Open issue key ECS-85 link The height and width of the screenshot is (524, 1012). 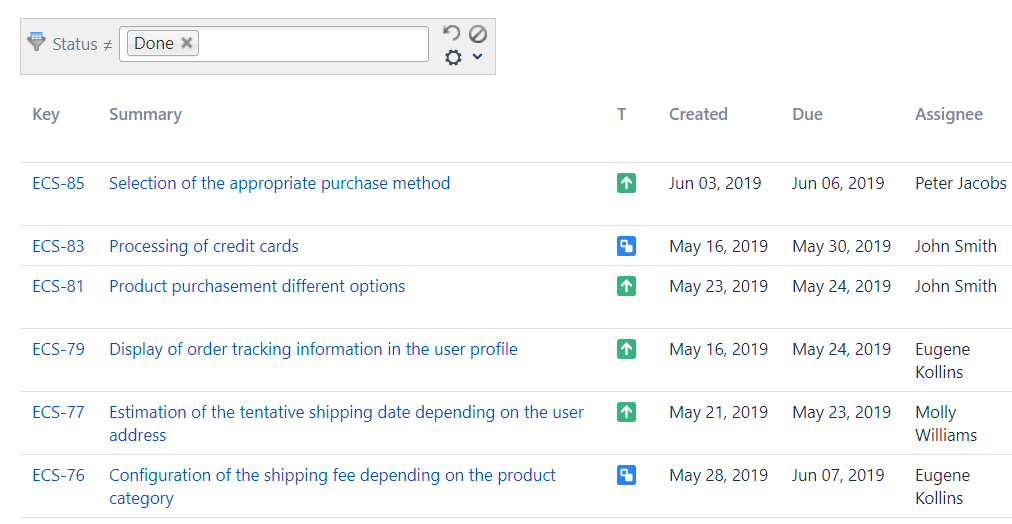click(58, 183)
